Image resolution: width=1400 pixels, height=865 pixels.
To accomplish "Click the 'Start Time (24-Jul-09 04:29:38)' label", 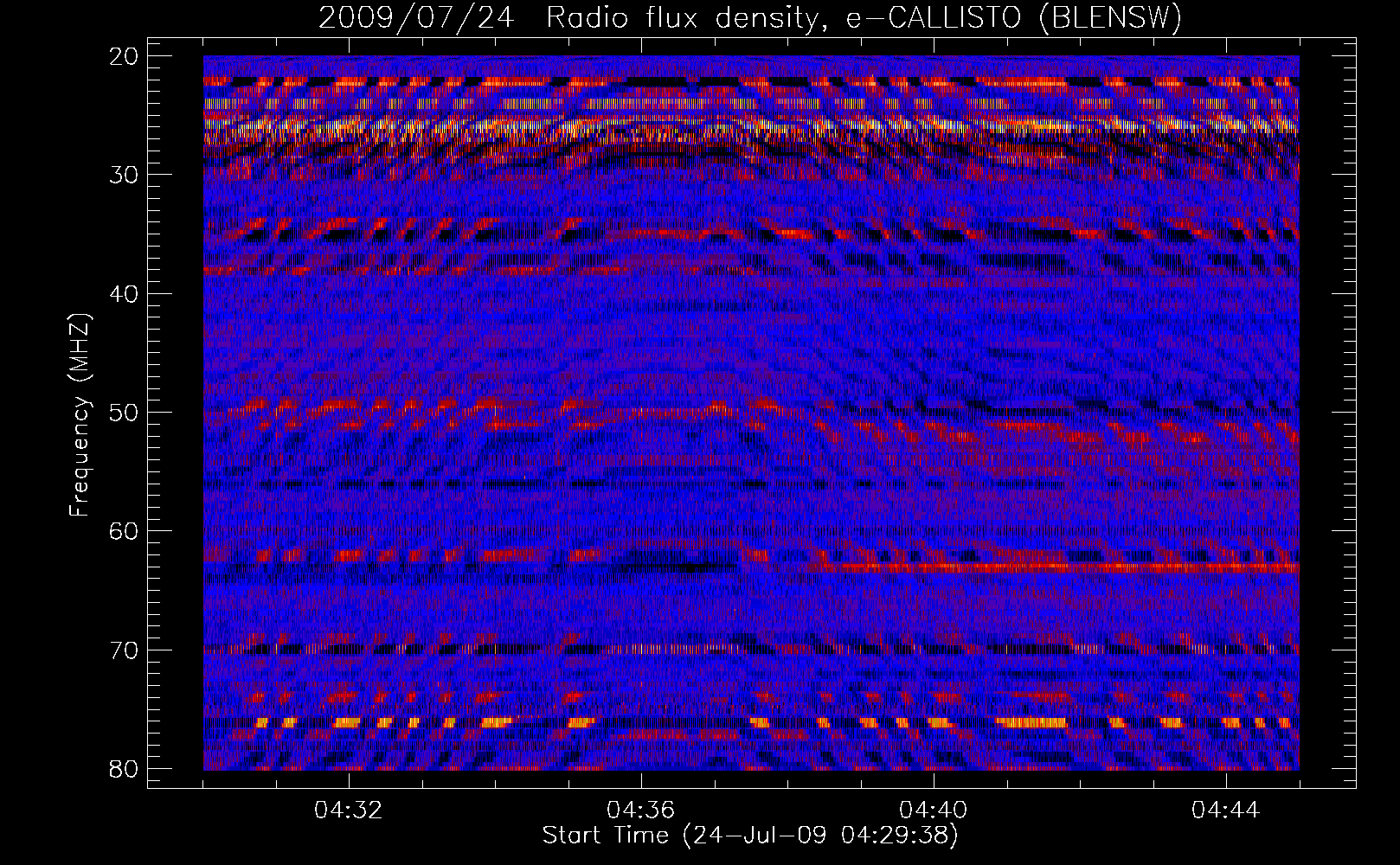I will (x=750, y=836).
